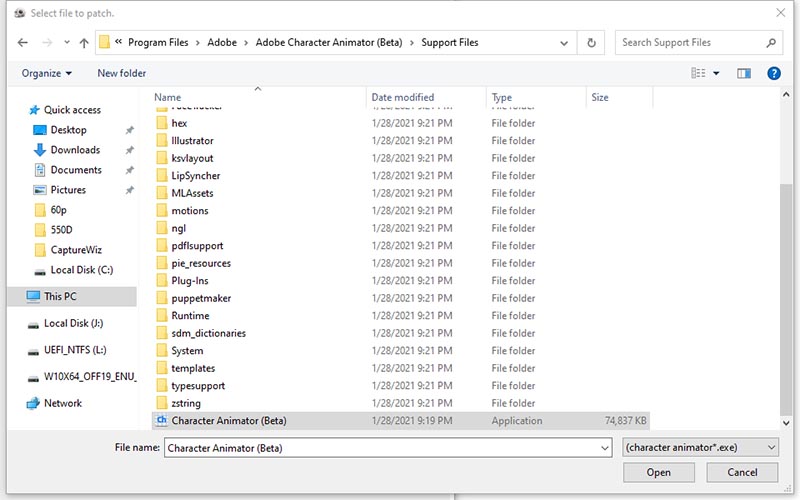Refresh the Support Files folder view

[591, 43]
